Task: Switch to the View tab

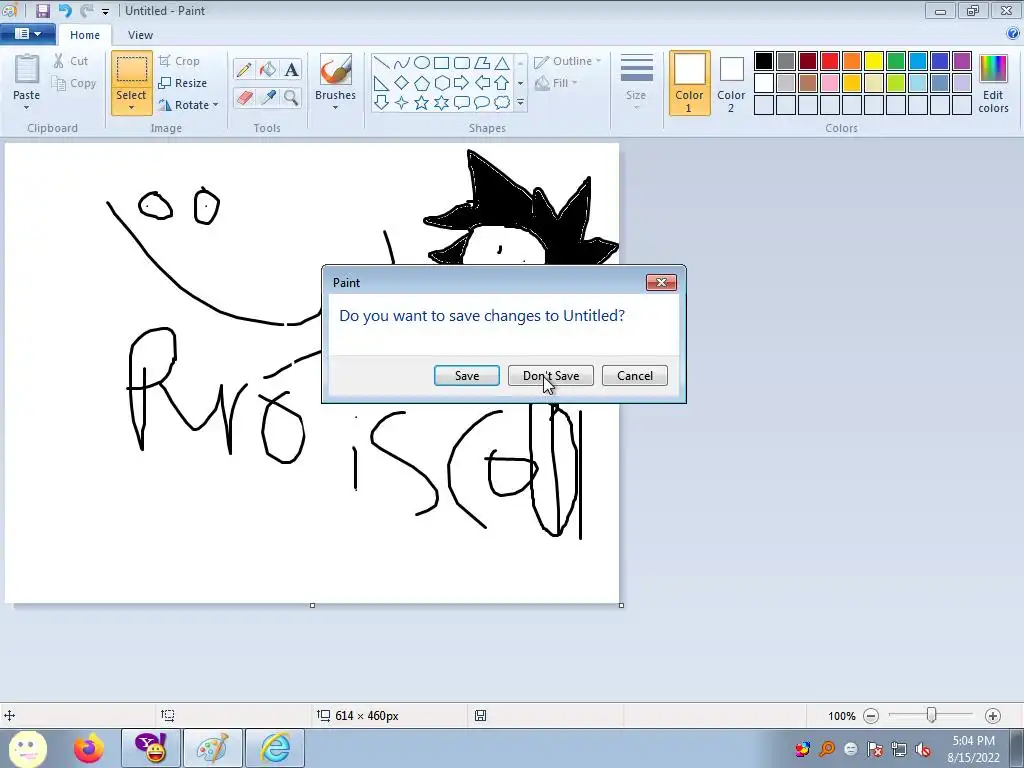Action: tap(140, 35)
